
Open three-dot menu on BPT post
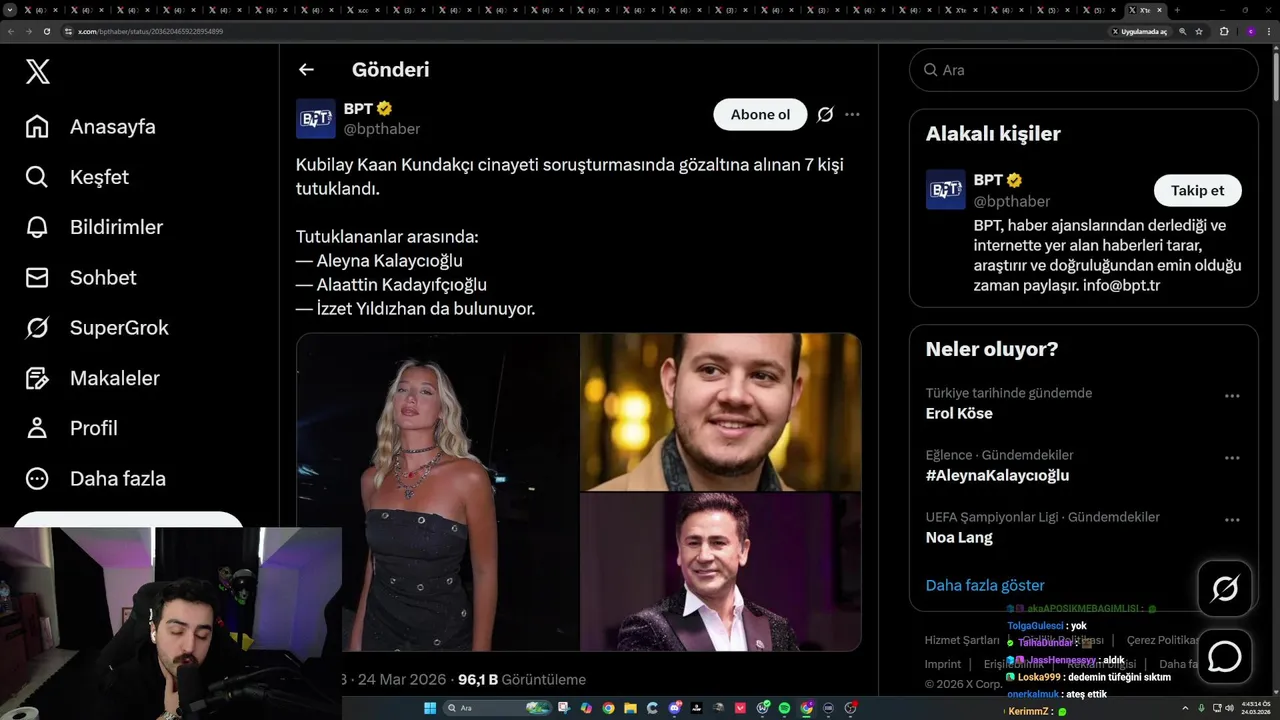pyautogui.click(x=852, y=114)
